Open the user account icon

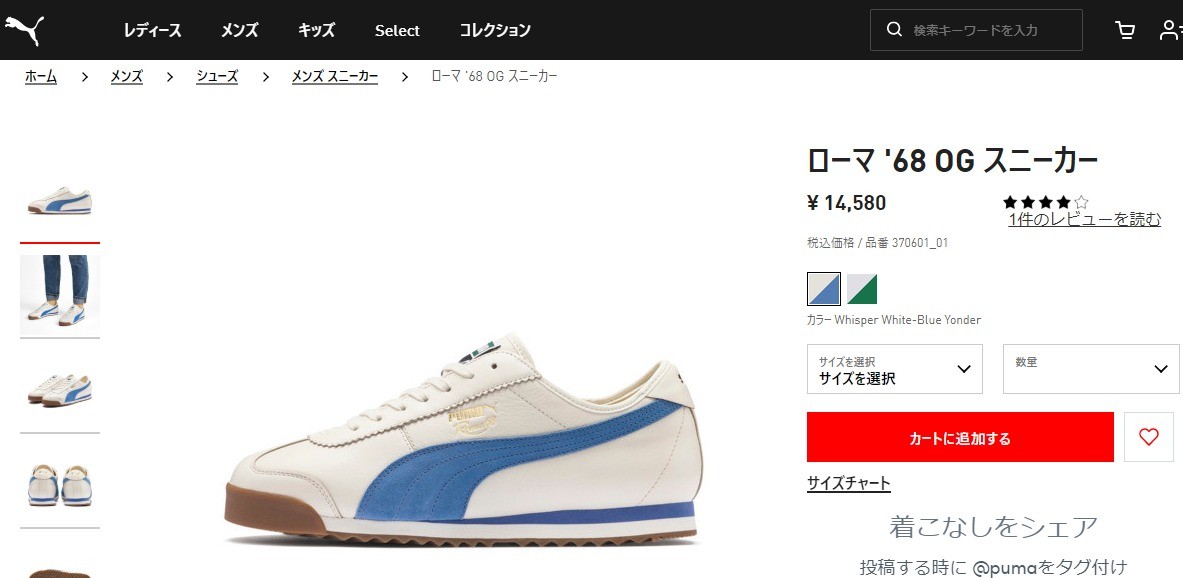(1168, 29)
